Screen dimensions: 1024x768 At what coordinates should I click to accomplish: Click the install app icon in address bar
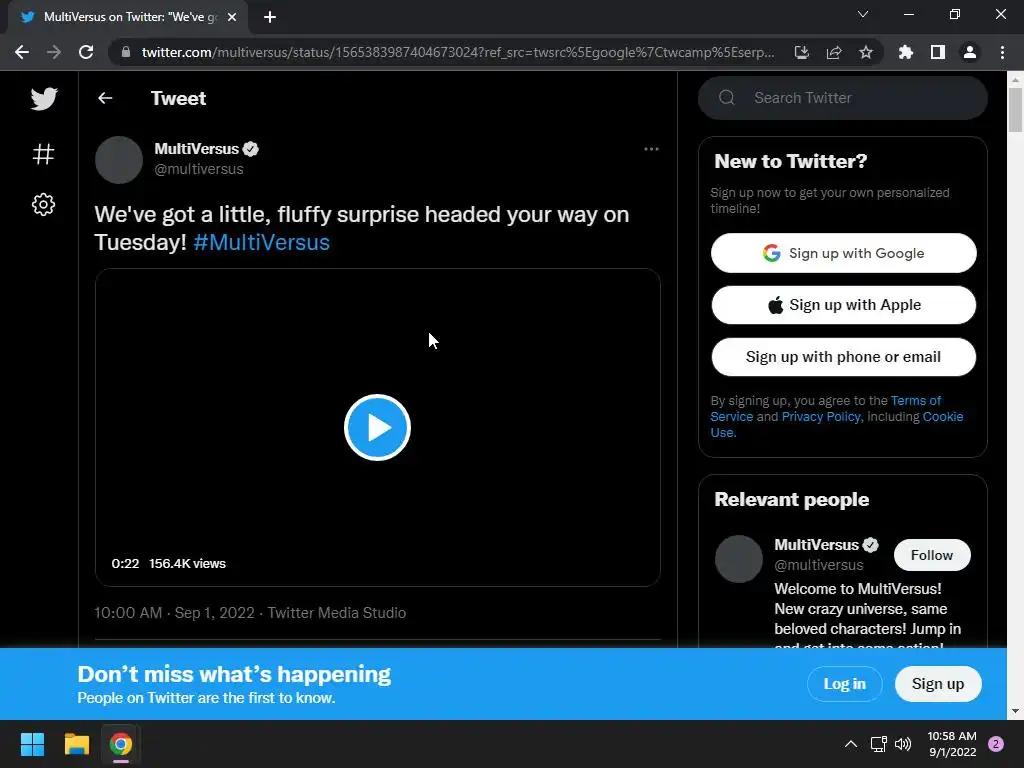(801, 52)
